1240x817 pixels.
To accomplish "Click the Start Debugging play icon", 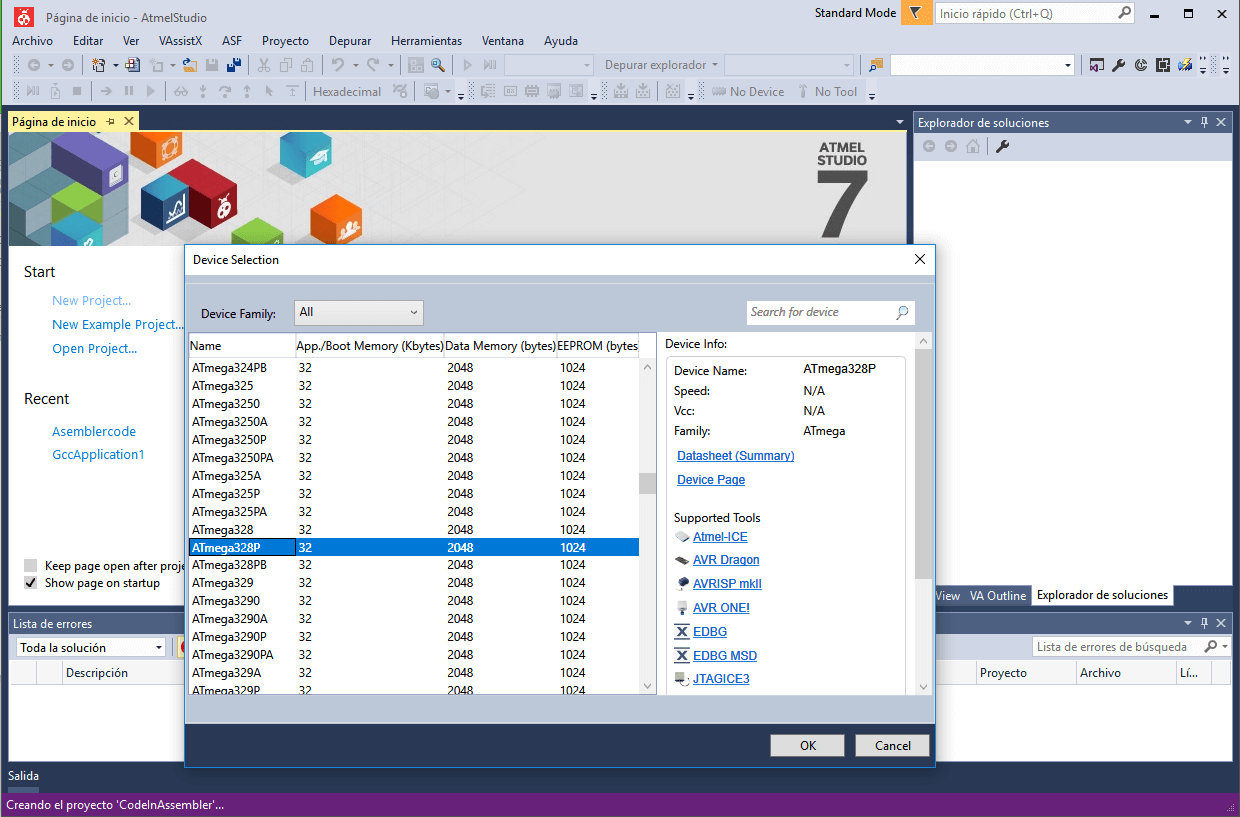I will pos(467,65).
